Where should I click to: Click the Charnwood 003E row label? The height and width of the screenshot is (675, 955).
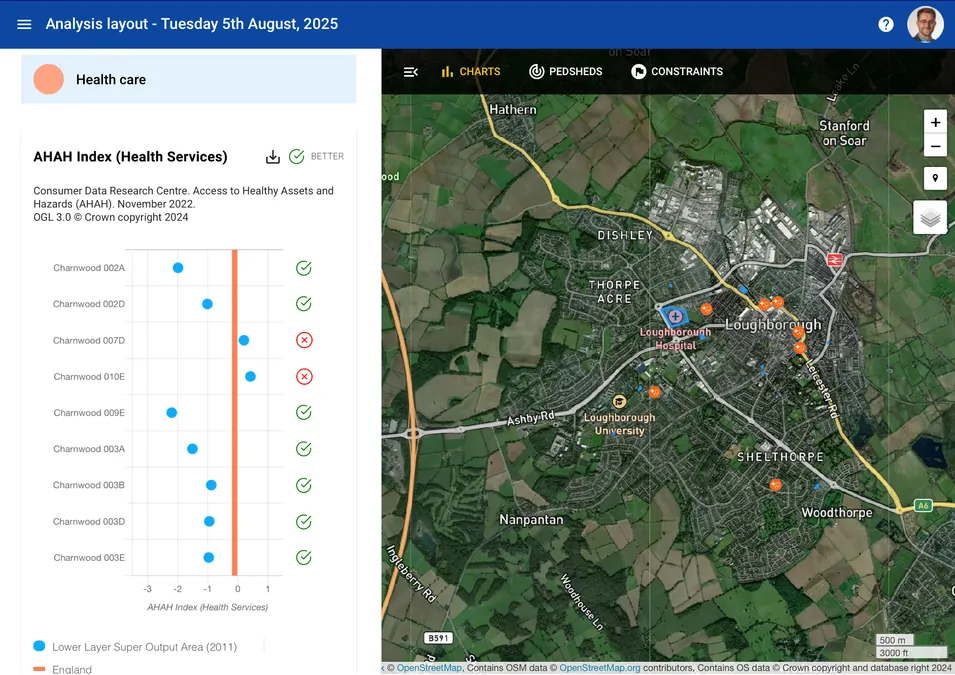click(x=89, y=557)
